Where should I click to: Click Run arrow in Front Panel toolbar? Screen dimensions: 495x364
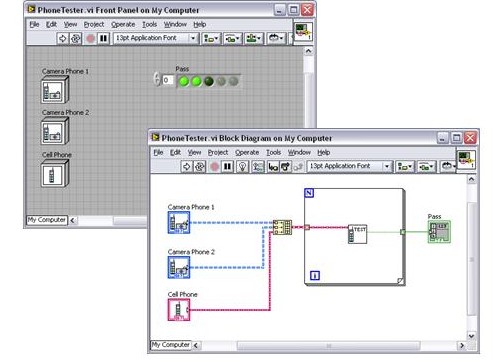click(62, 38)
